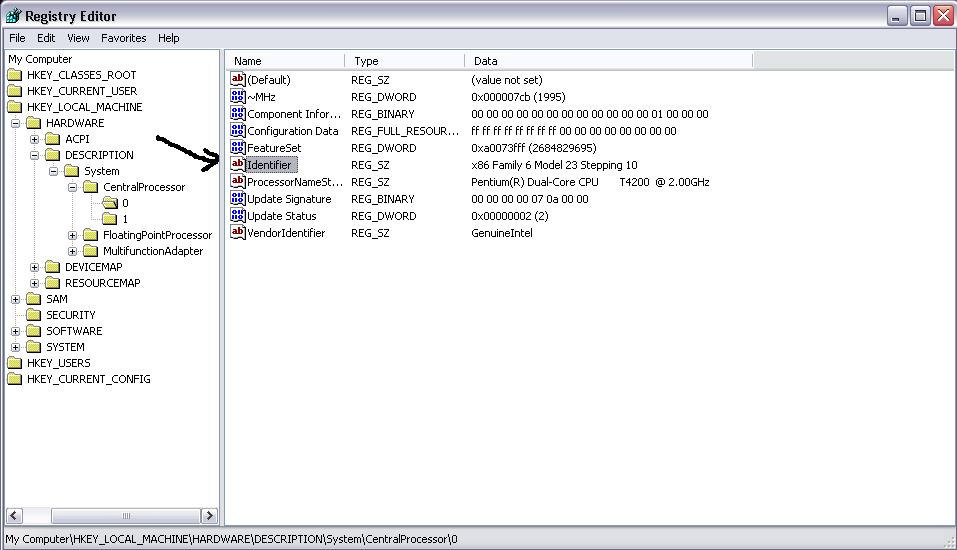Expand the SOFTWARE key
Viewport: 957px width, 550px height.
click(x=16, y=331)
